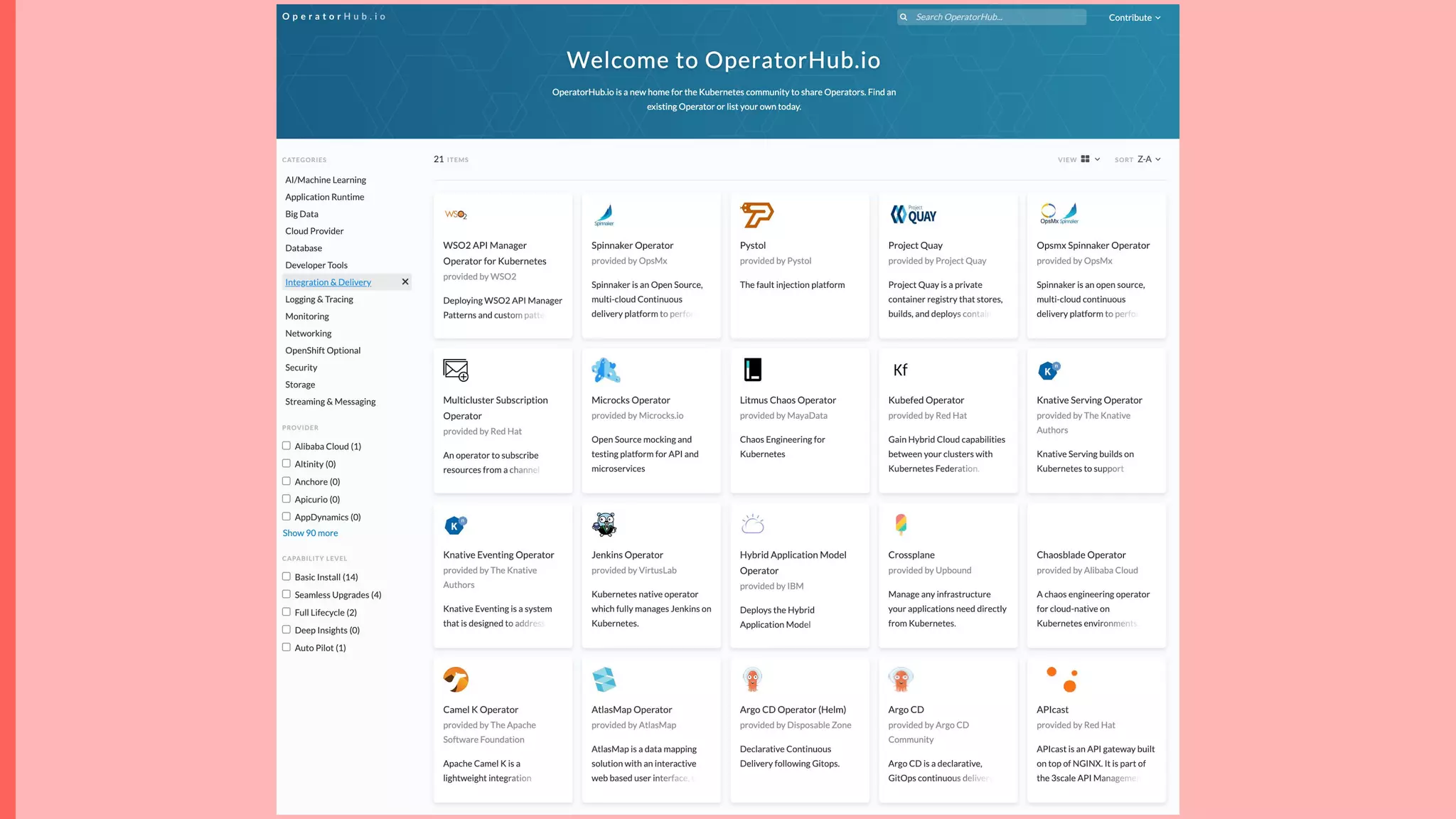The image size is (1456, 819).
Task: Click the Show 90 more link
Action: pyautogui.click(x=310, y=533)
